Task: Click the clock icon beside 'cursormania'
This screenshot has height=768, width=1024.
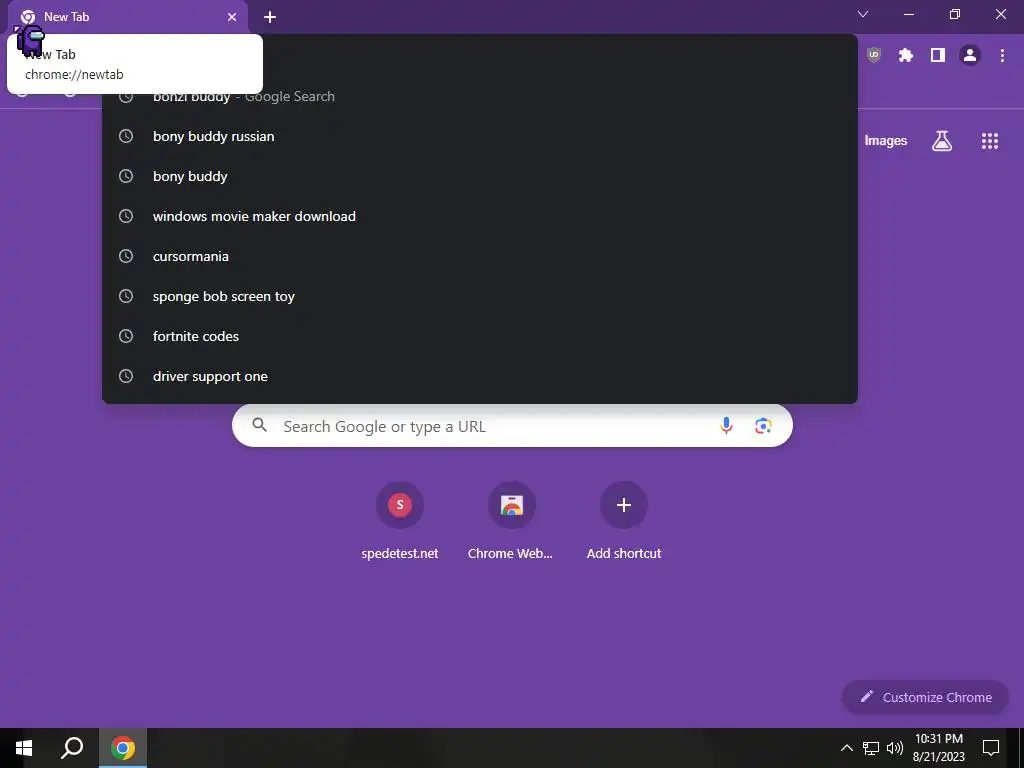Action: pyautogui.click(x=126, y=256)
